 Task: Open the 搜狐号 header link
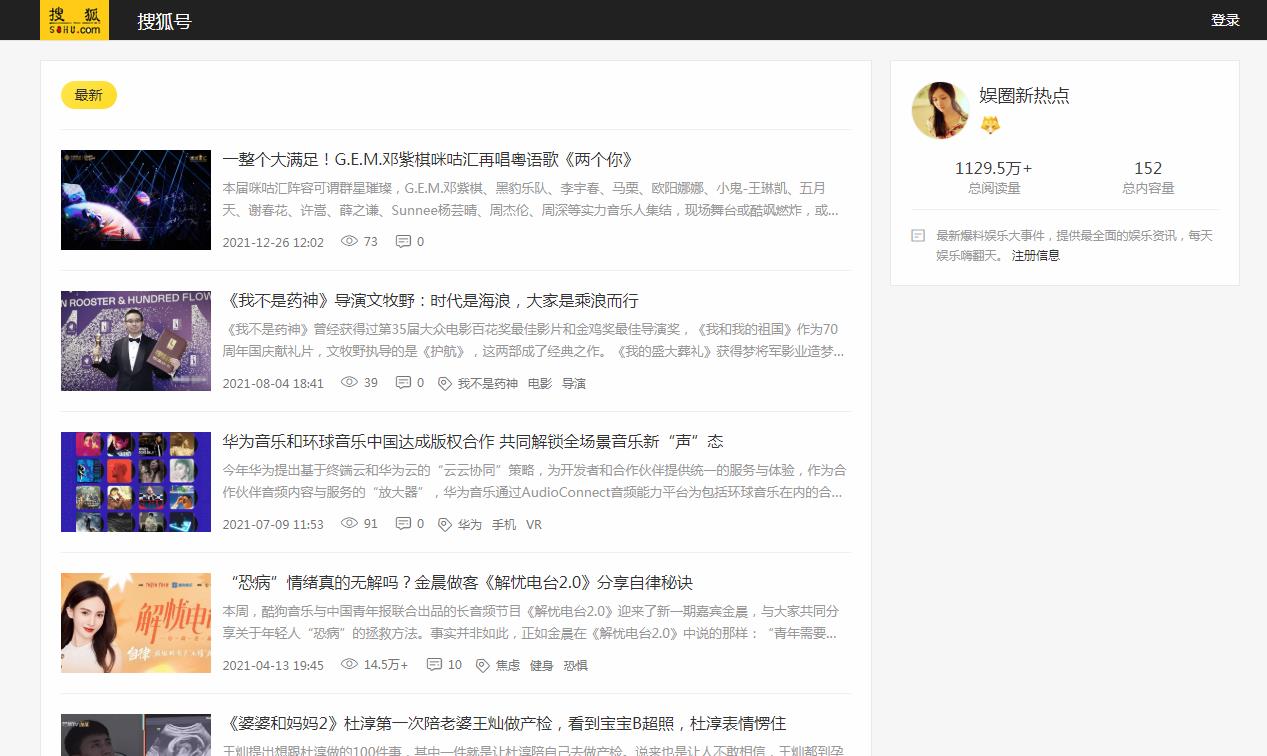(x=164, y=21)
